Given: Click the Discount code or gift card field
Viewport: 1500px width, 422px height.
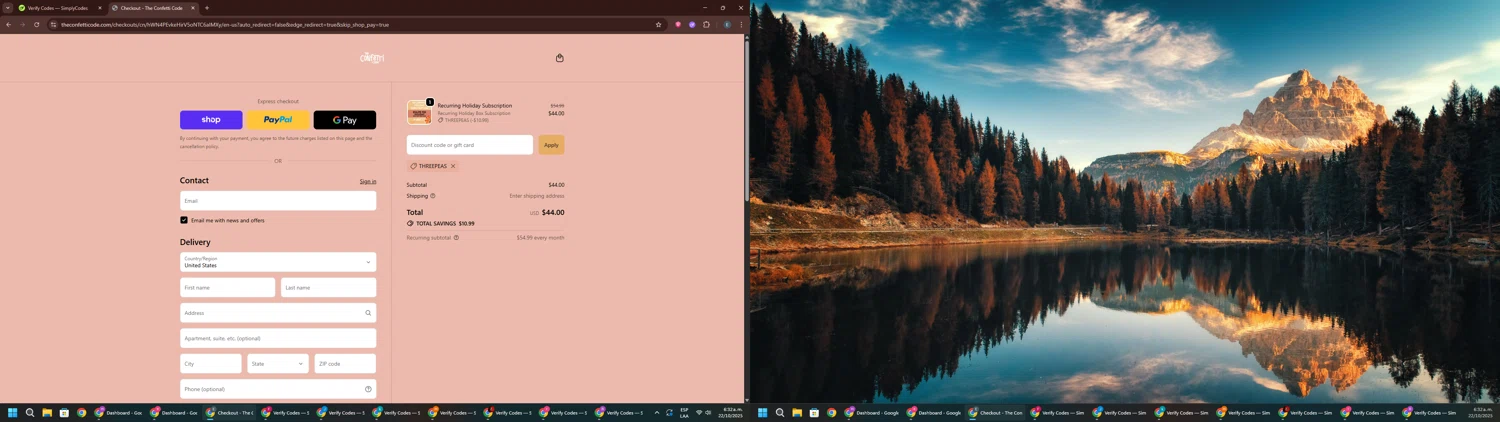Looking at the screenshot, I should [470, 145].
